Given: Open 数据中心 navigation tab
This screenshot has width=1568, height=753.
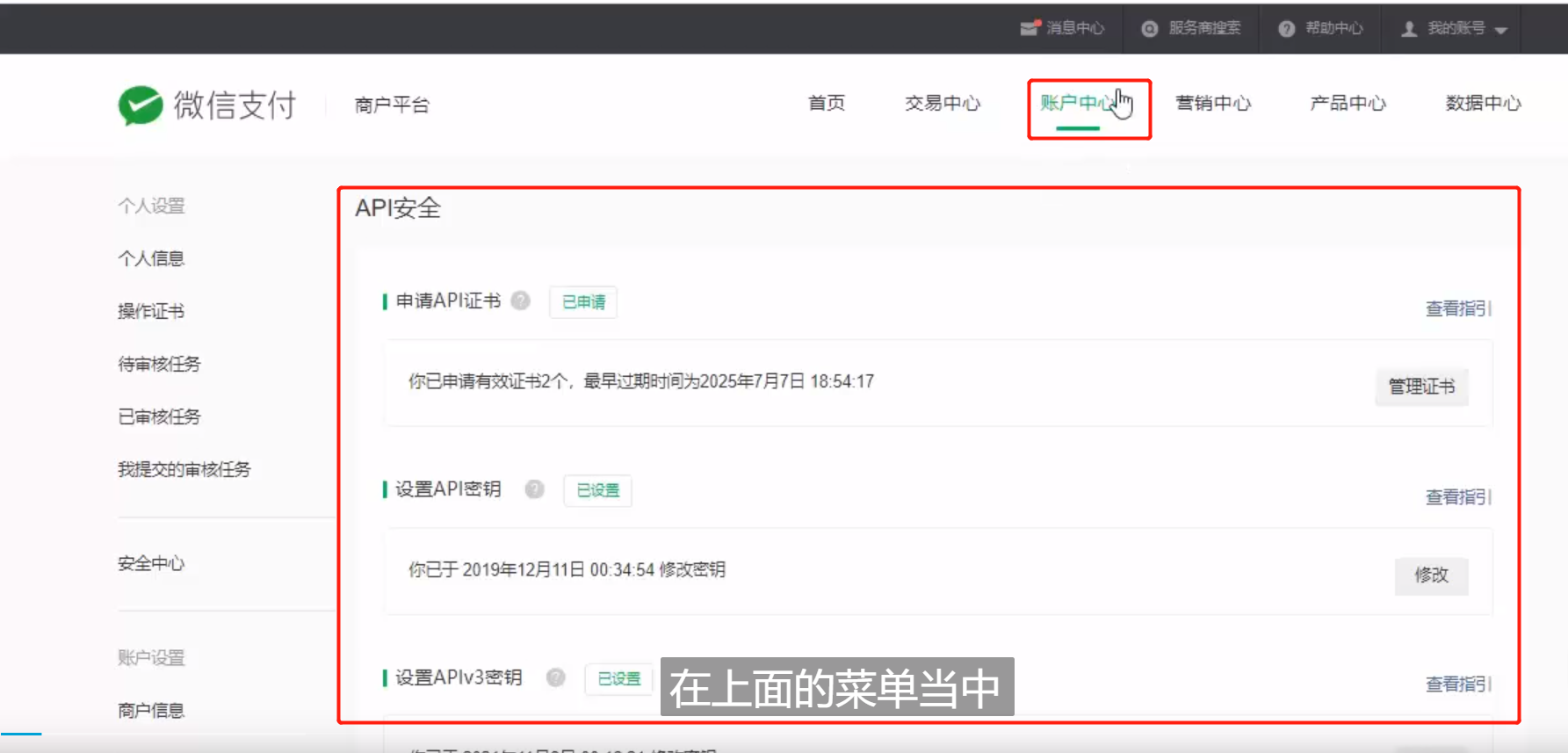Looking at the screenshot, I should [1483, 103].
